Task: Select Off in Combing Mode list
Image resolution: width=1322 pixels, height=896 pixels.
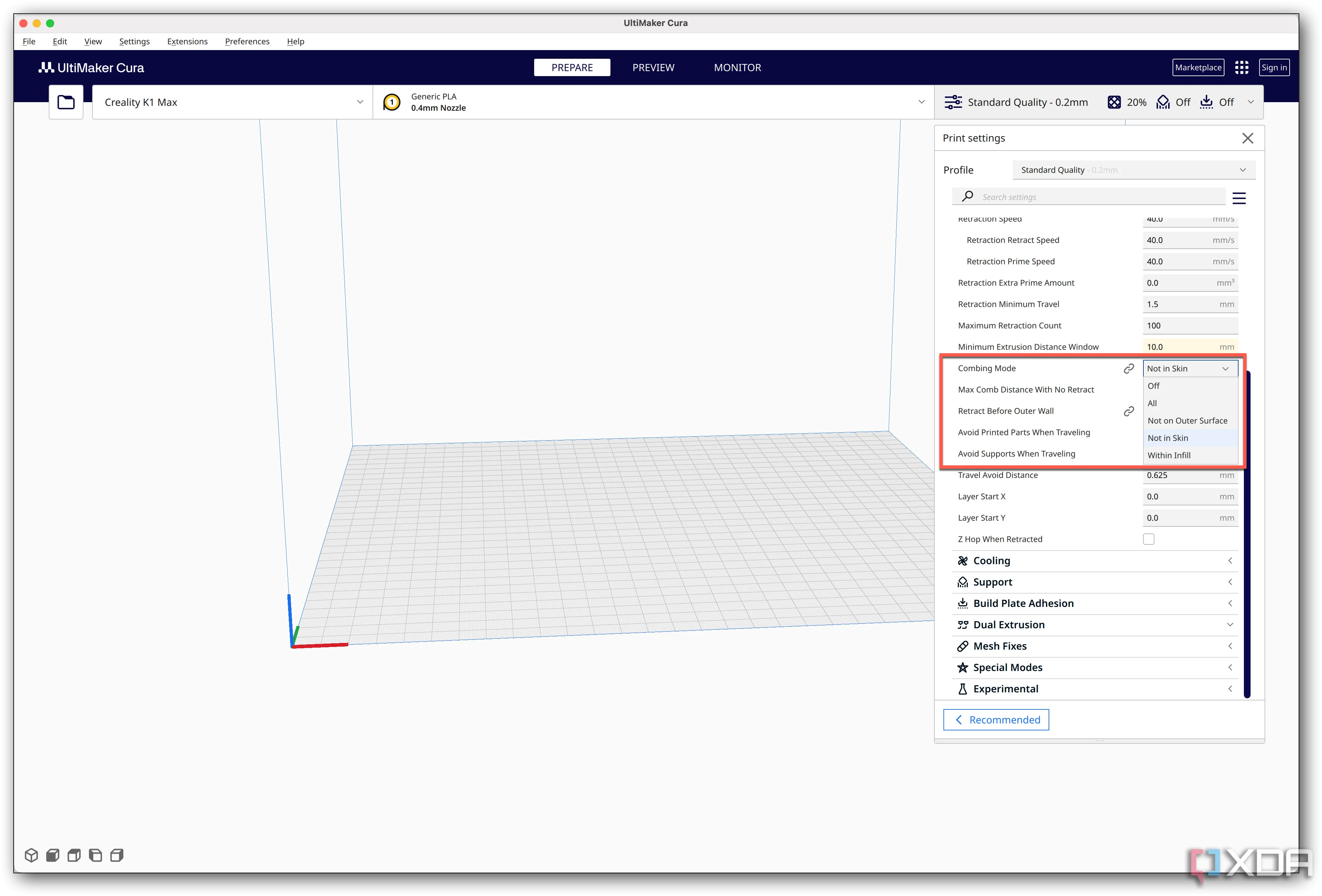Action: 1154,386
